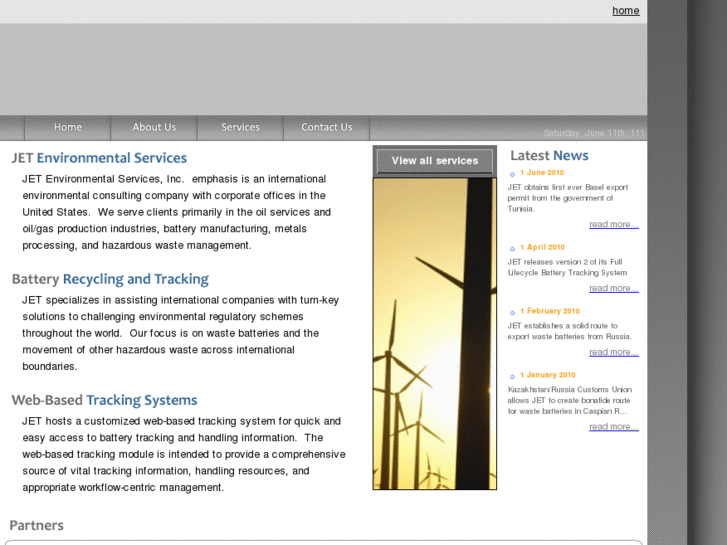The height and width of the screenshot is (545, 727).
Task: Click the 1 April 2010 news date
Action: click(x=542, y=247)
